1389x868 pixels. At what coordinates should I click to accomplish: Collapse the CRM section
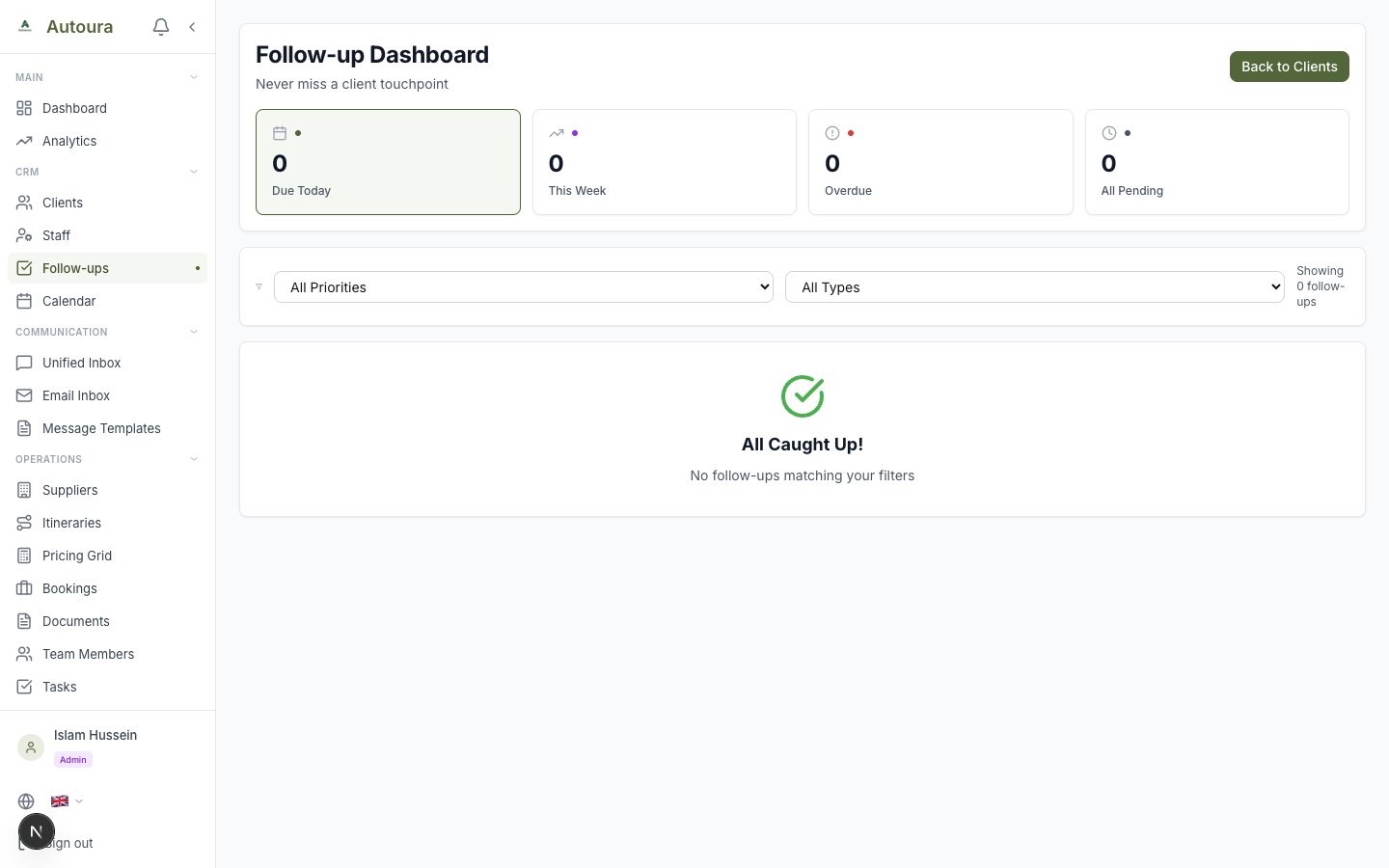tap(194, 172)
